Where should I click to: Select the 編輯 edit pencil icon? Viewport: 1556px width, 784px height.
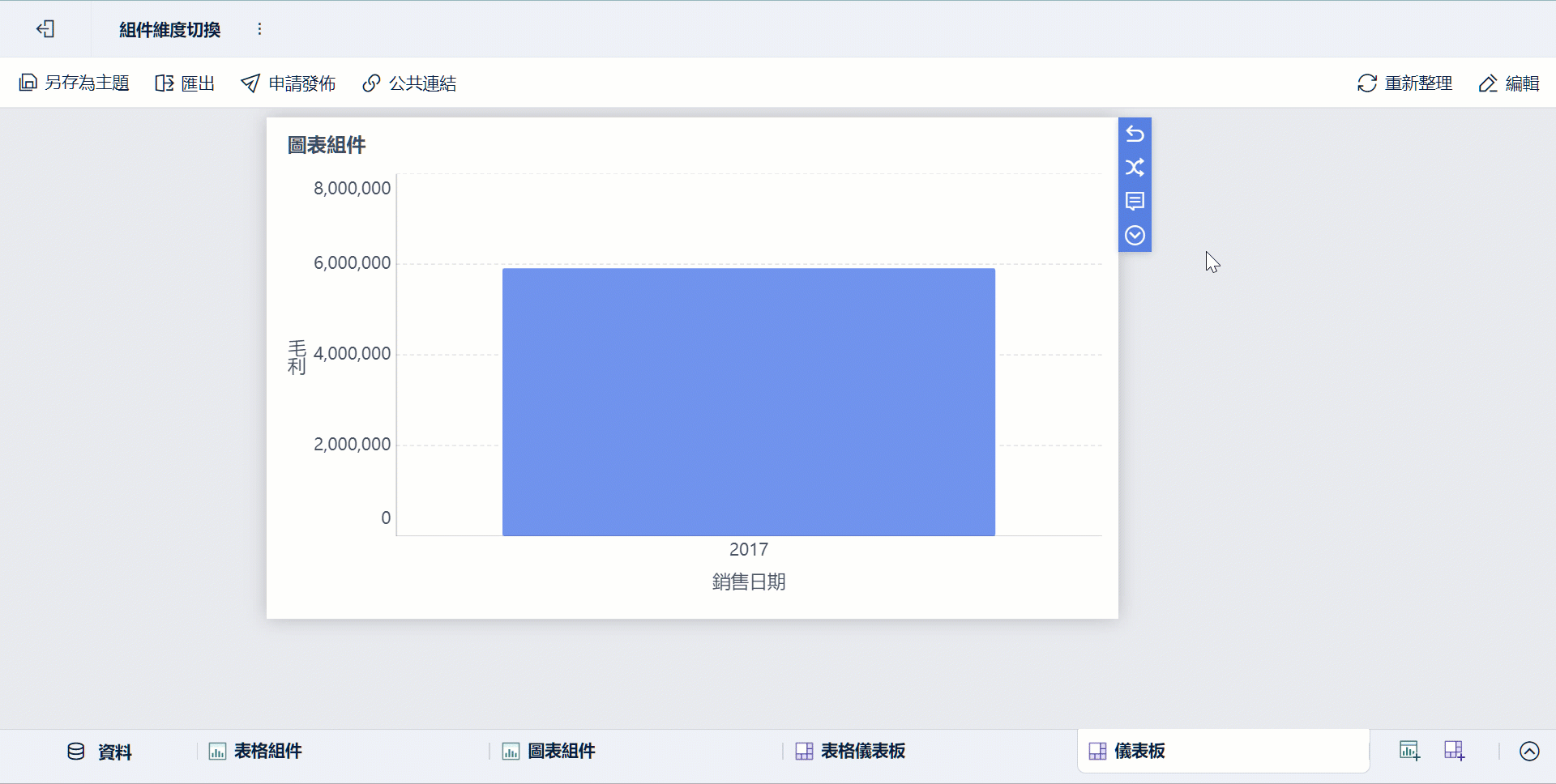[x=1509, y=83]
